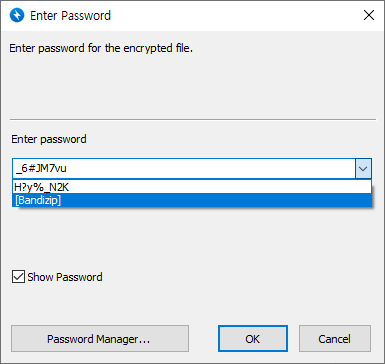The image size is (385, 364).
Task: Uncheck the Show Password checkbox
Action: 18,277
